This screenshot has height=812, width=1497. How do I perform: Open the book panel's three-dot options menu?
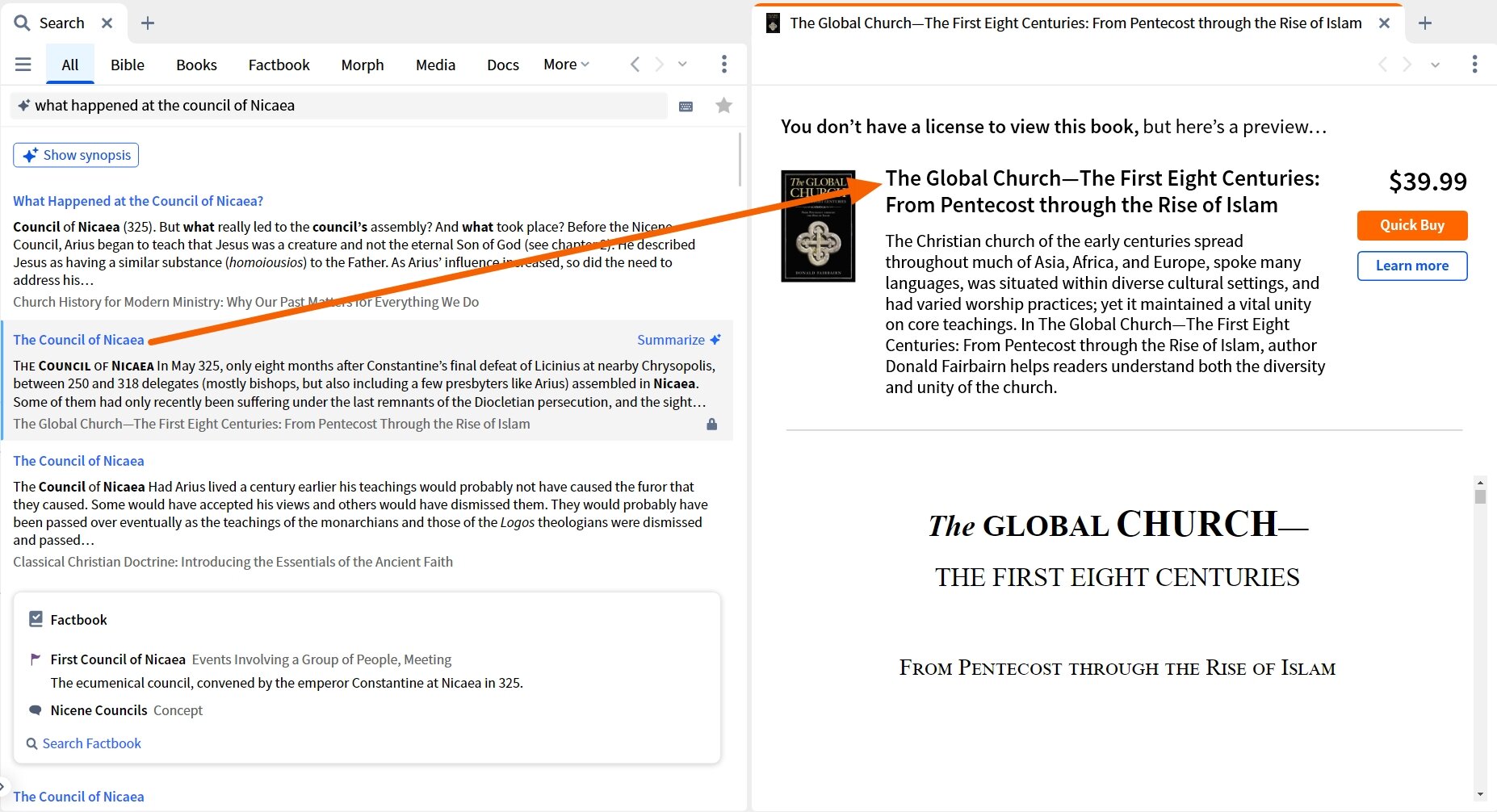pyautogui.click(x=1474, y=65)
